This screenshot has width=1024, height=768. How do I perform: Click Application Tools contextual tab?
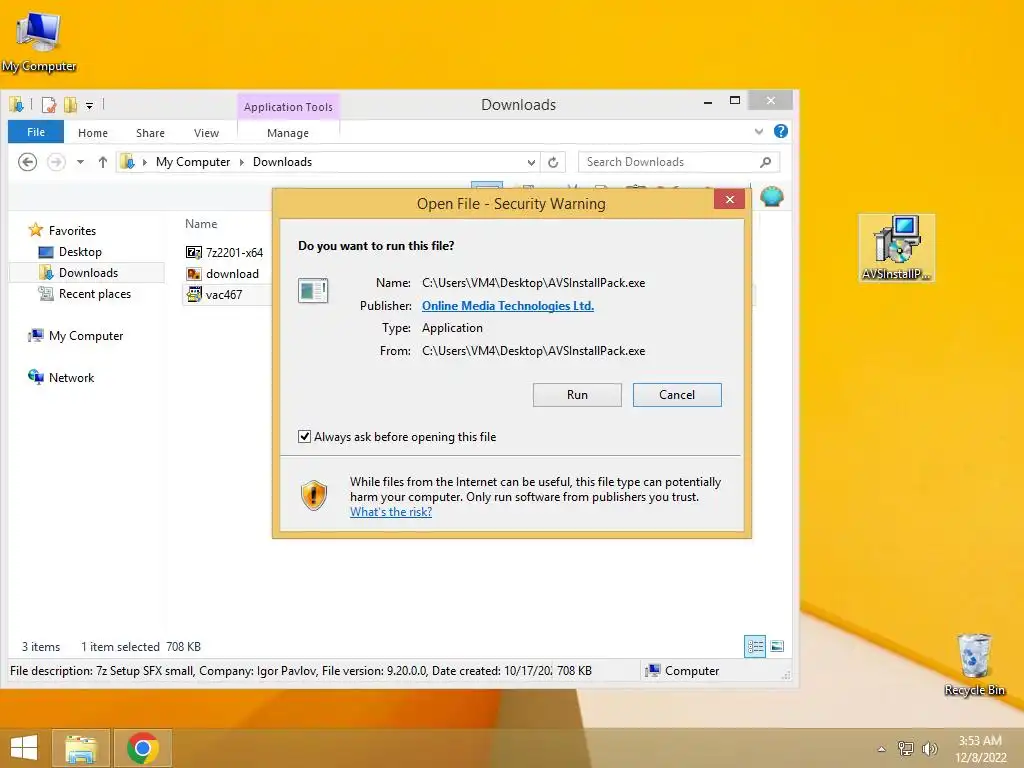pyautogui.click(x=288, y=106)
